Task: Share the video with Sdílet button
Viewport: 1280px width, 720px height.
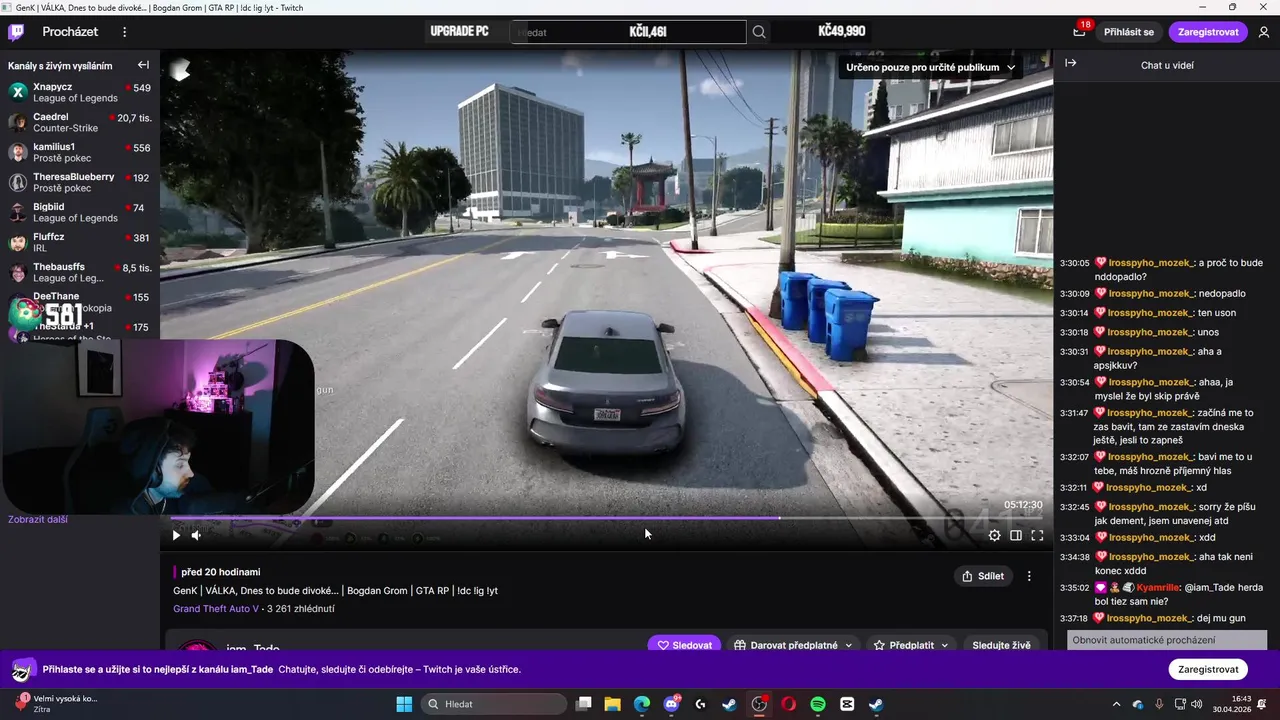Action: point(983,576)
